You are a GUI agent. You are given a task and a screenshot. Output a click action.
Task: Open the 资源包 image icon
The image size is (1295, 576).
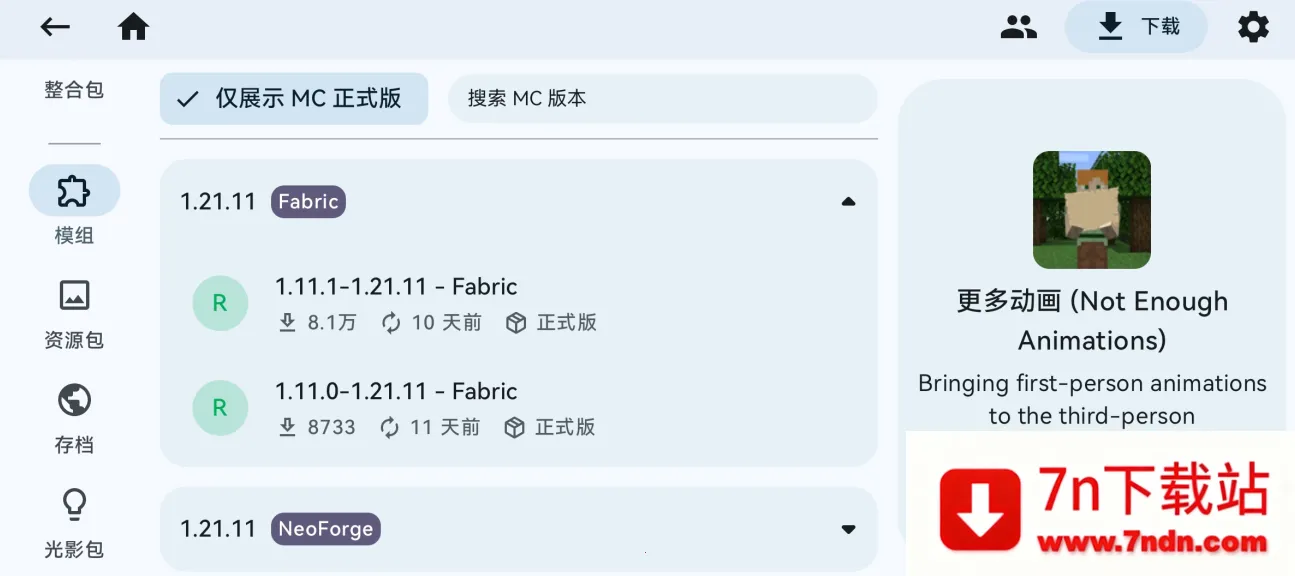[x=74, y=296]
